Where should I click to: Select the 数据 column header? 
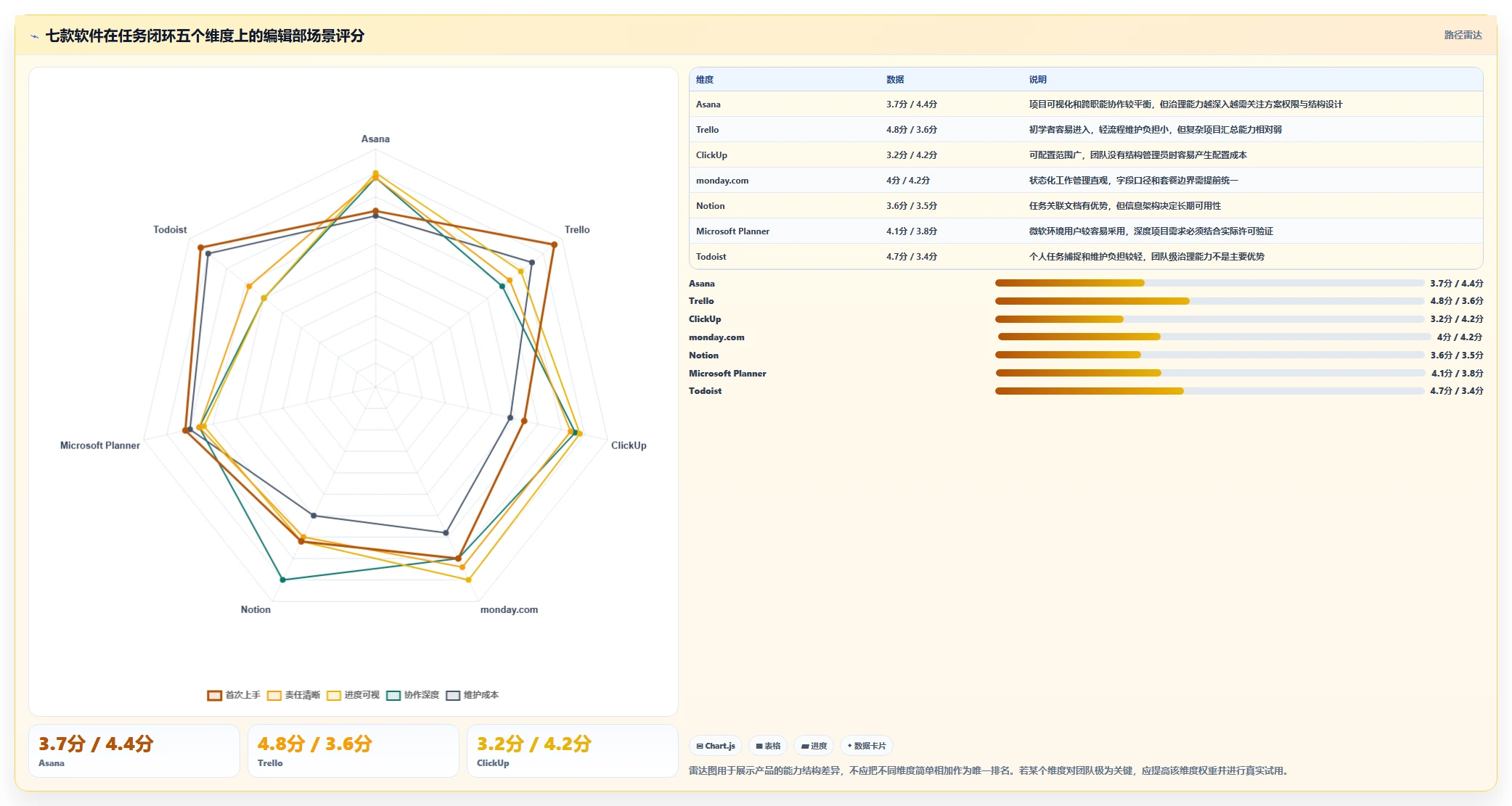click(x=895, y=80)
